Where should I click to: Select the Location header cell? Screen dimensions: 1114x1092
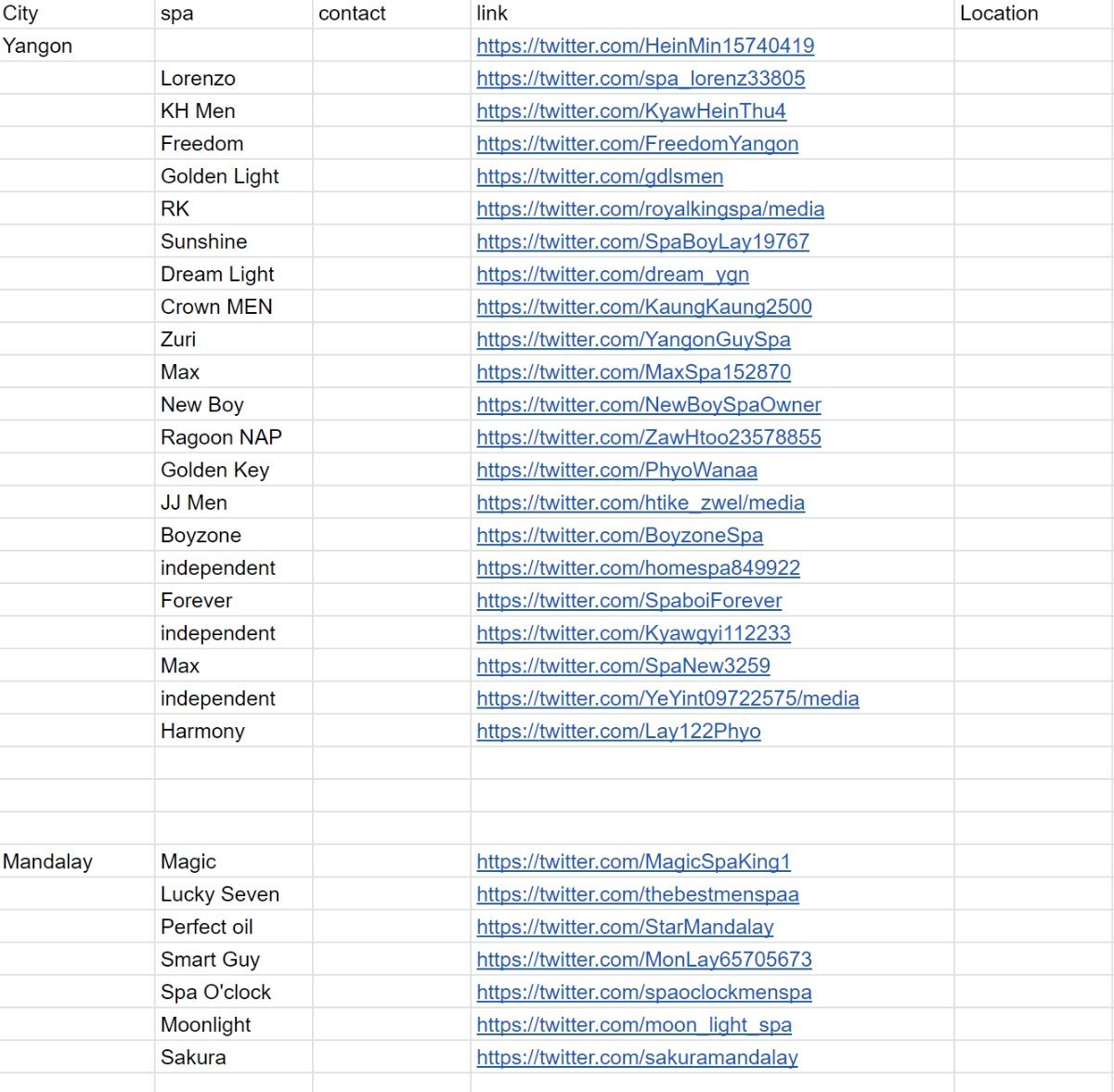pos(1034,14)
